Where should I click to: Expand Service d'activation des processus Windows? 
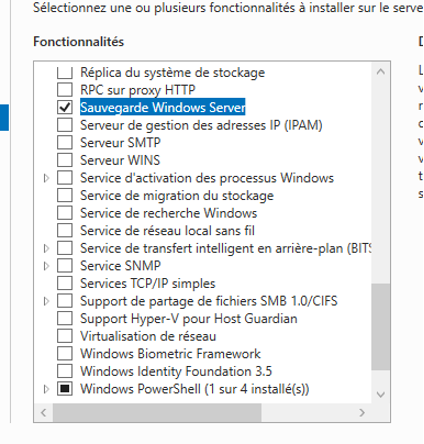tap(47, 178)
